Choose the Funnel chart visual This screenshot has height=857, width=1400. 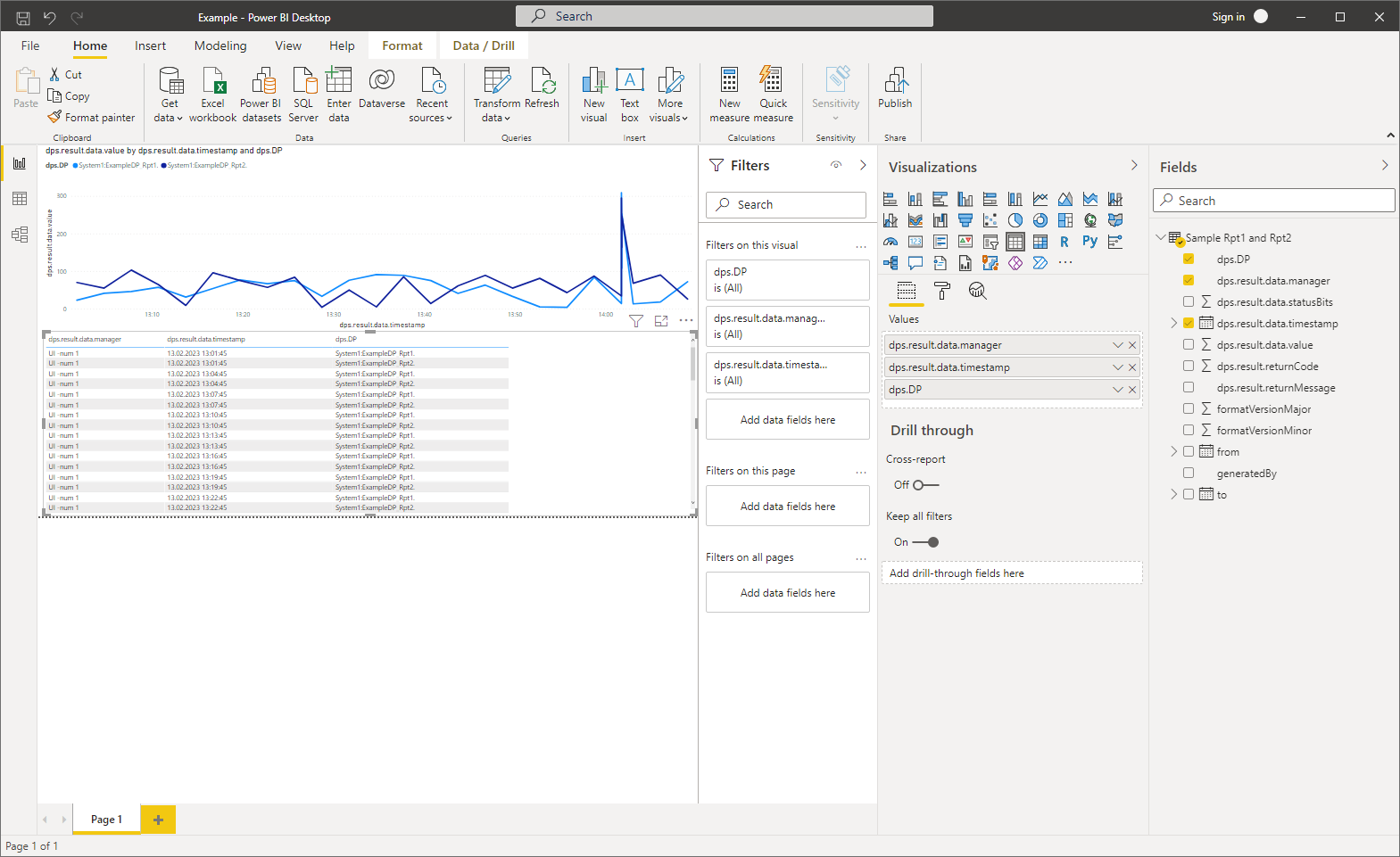coord(965,220)
